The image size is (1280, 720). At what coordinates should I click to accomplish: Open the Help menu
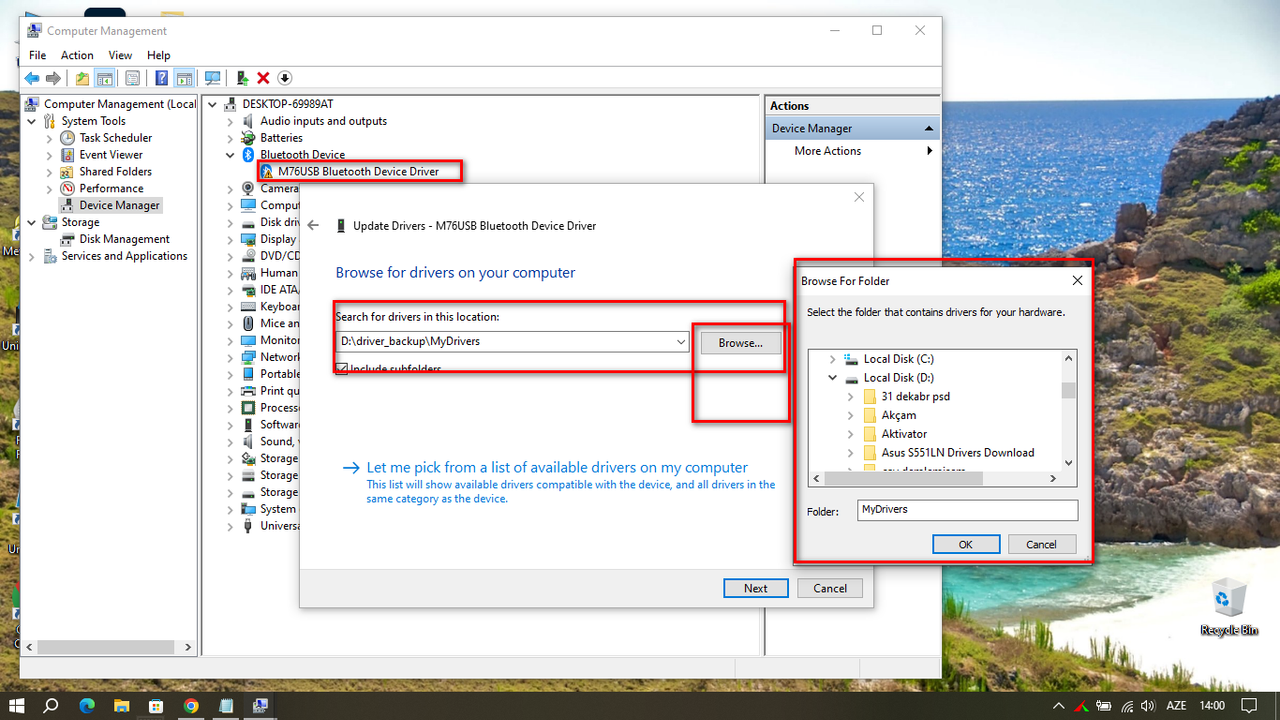158,56
